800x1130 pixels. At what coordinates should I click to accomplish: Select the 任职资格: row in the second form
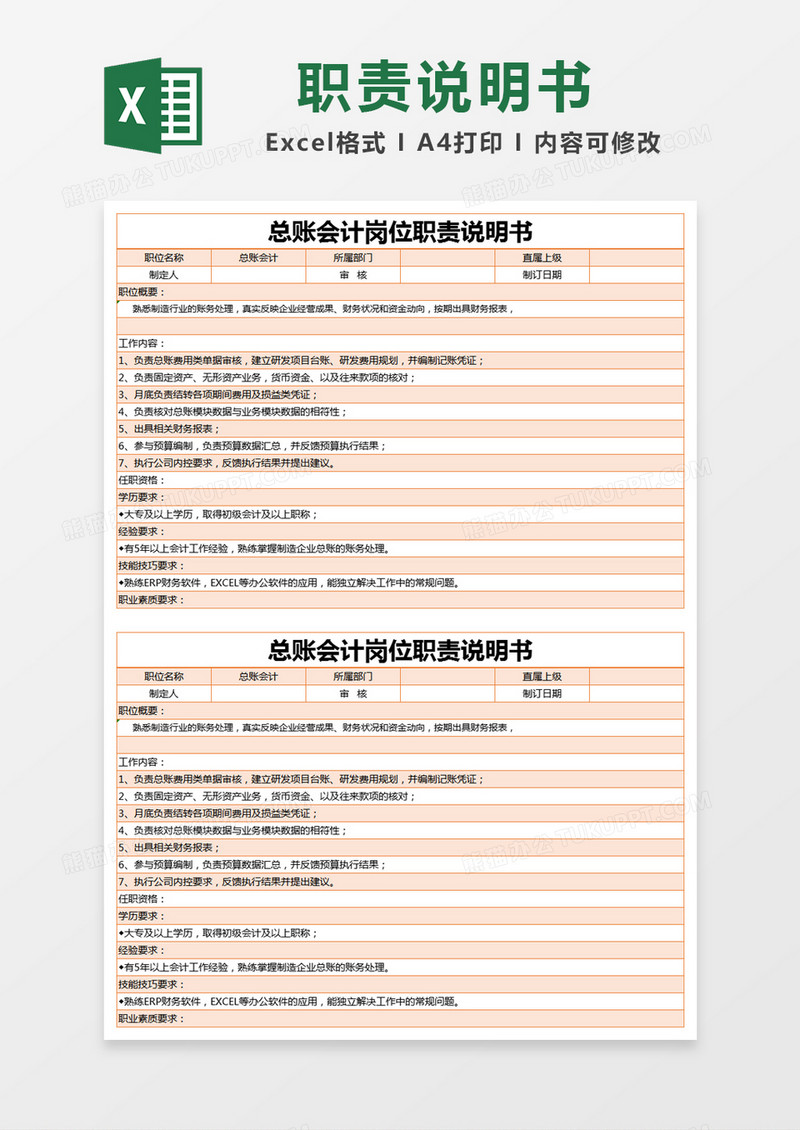400,899
